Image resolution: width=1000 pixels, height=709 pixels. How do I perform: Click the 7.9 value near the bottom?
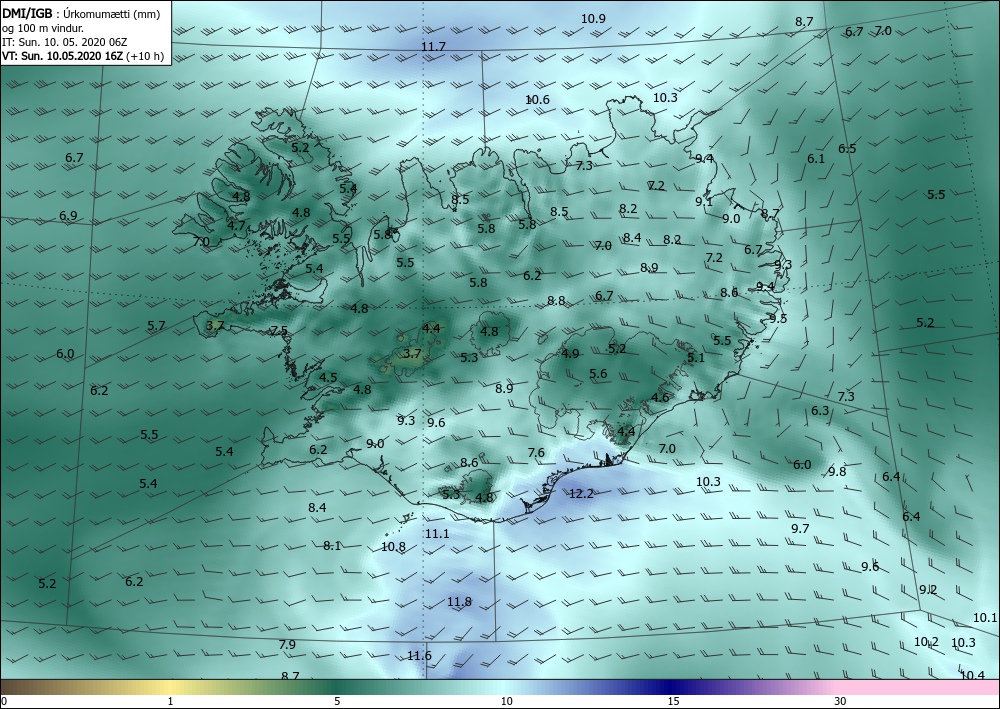point(287,645)
